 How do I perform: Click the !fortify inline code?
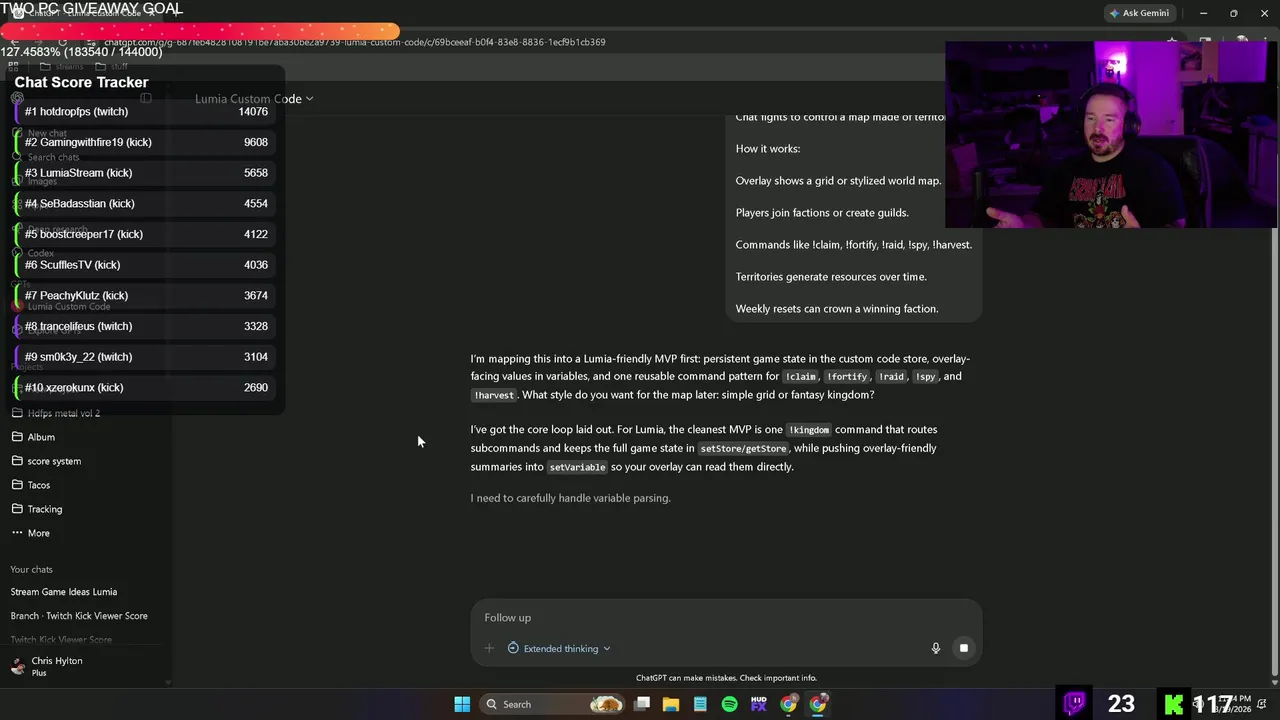[x=846, y=377]
